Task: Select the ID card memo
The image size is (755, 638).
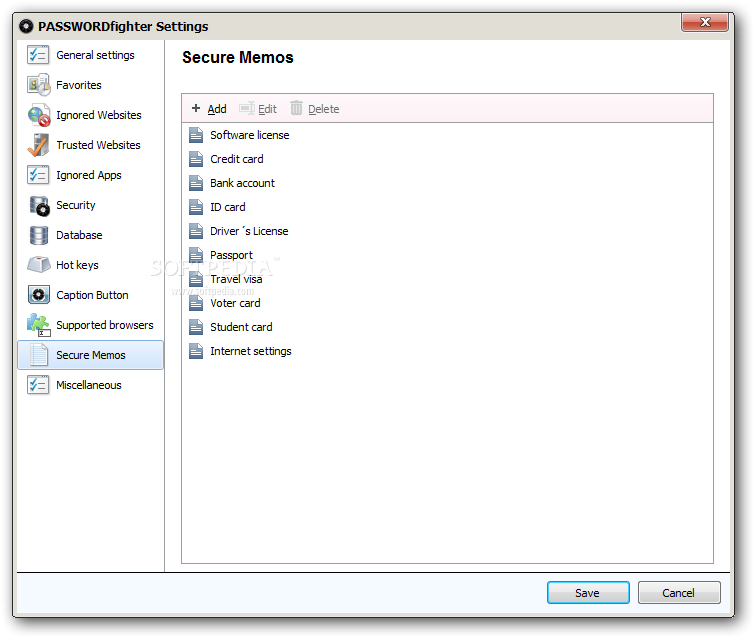Action: [x=228, y=208]
